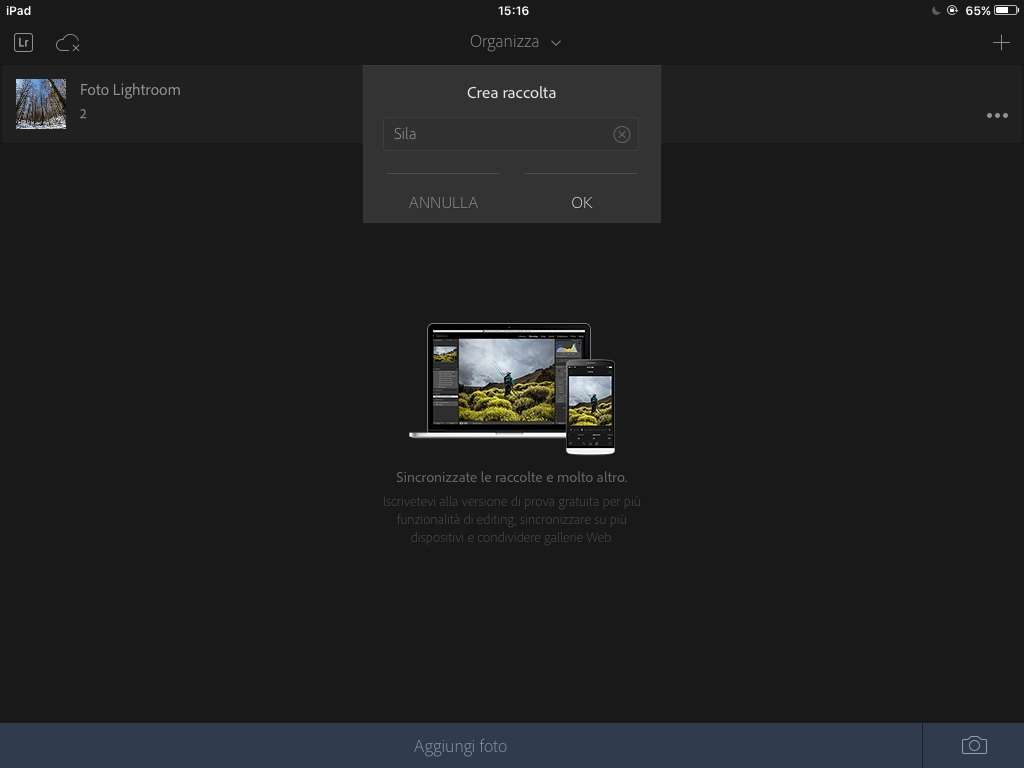Image resolution: width=1024 pixels, height=768 pixels.
Task: Clear the collection name text
Action: coord(621,134)
